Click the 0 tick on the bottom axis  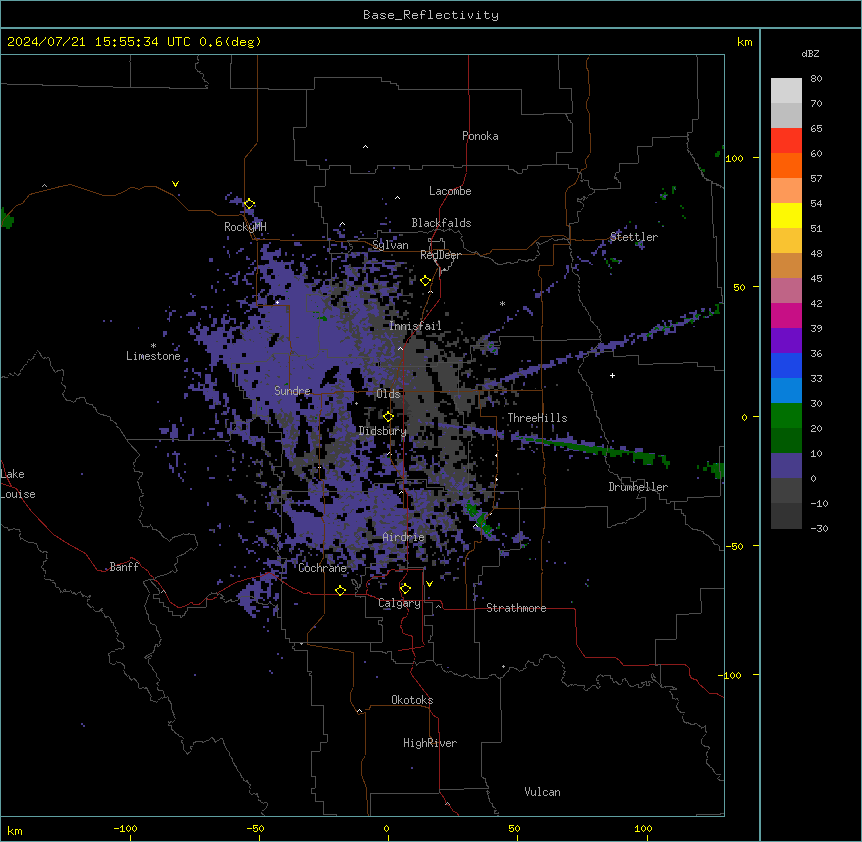coord(386,828)
